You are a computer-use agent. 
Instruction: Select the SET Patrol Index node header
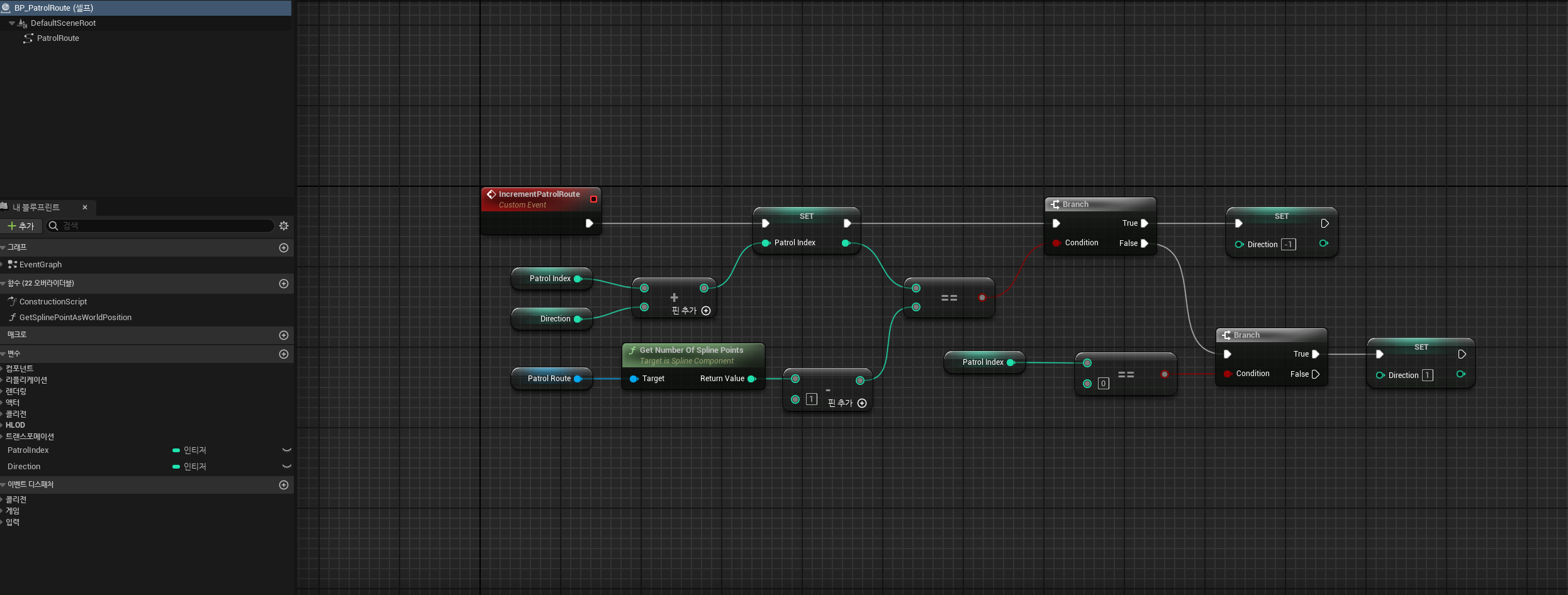click(x=807, y=216)
